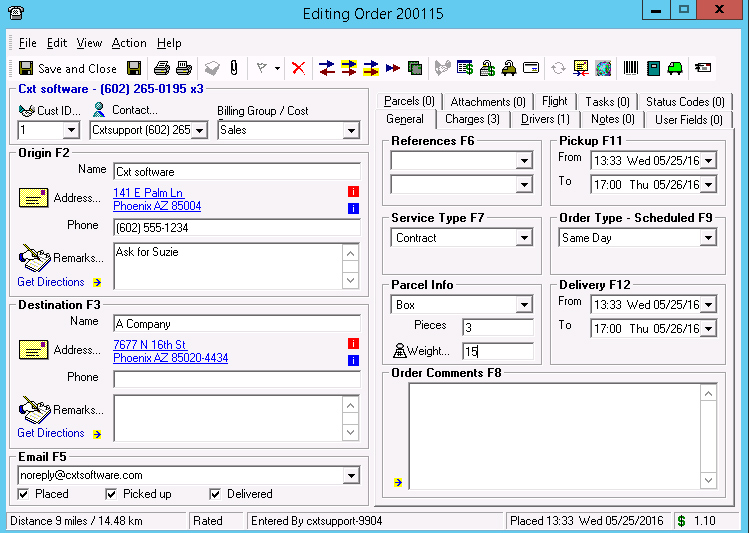Switch to the Charges (3) tab

click(472, 119)
